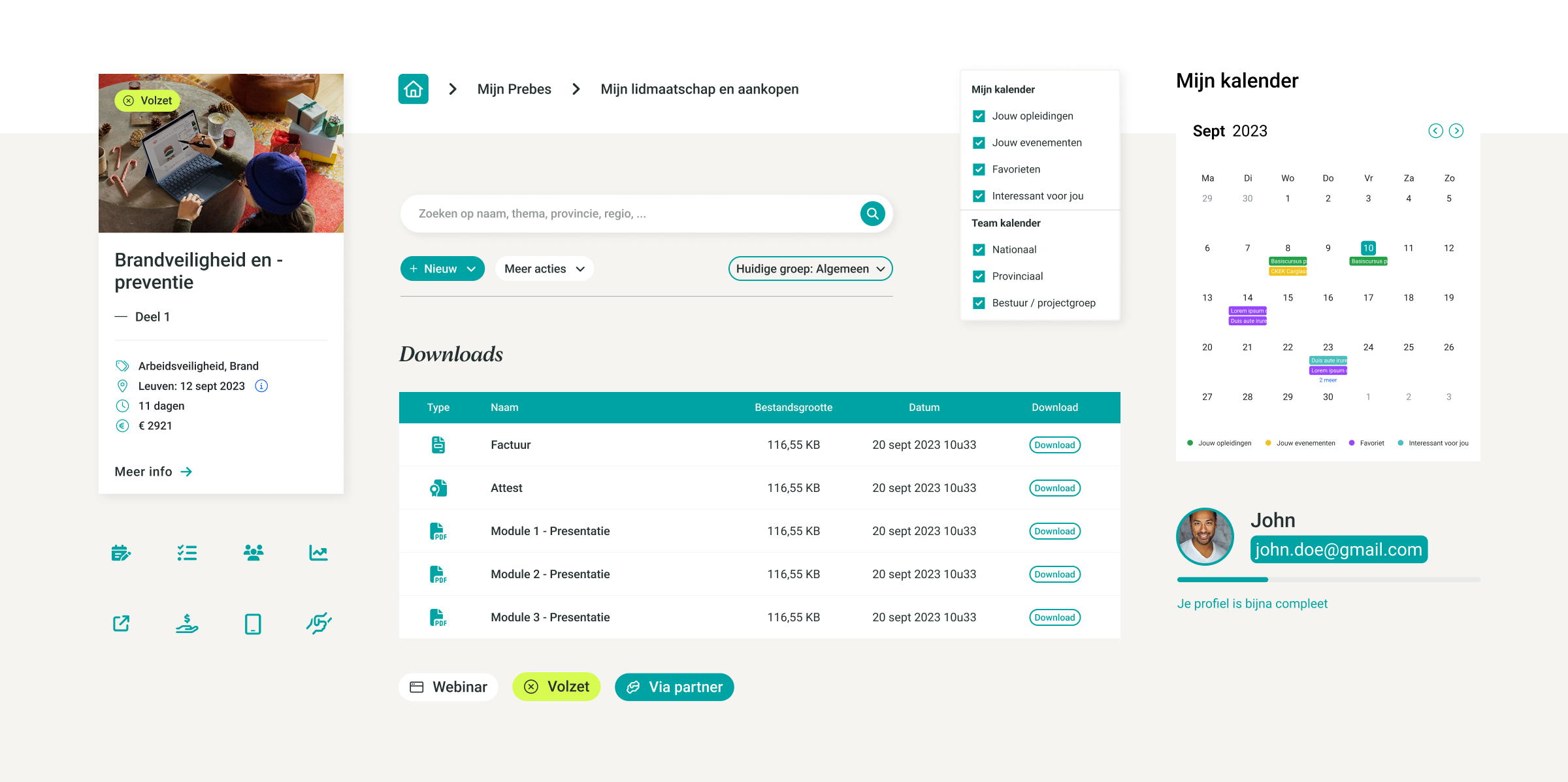Click the handshake slash icon
This screenshot has width=1568, height=782.
coord(319,623)
